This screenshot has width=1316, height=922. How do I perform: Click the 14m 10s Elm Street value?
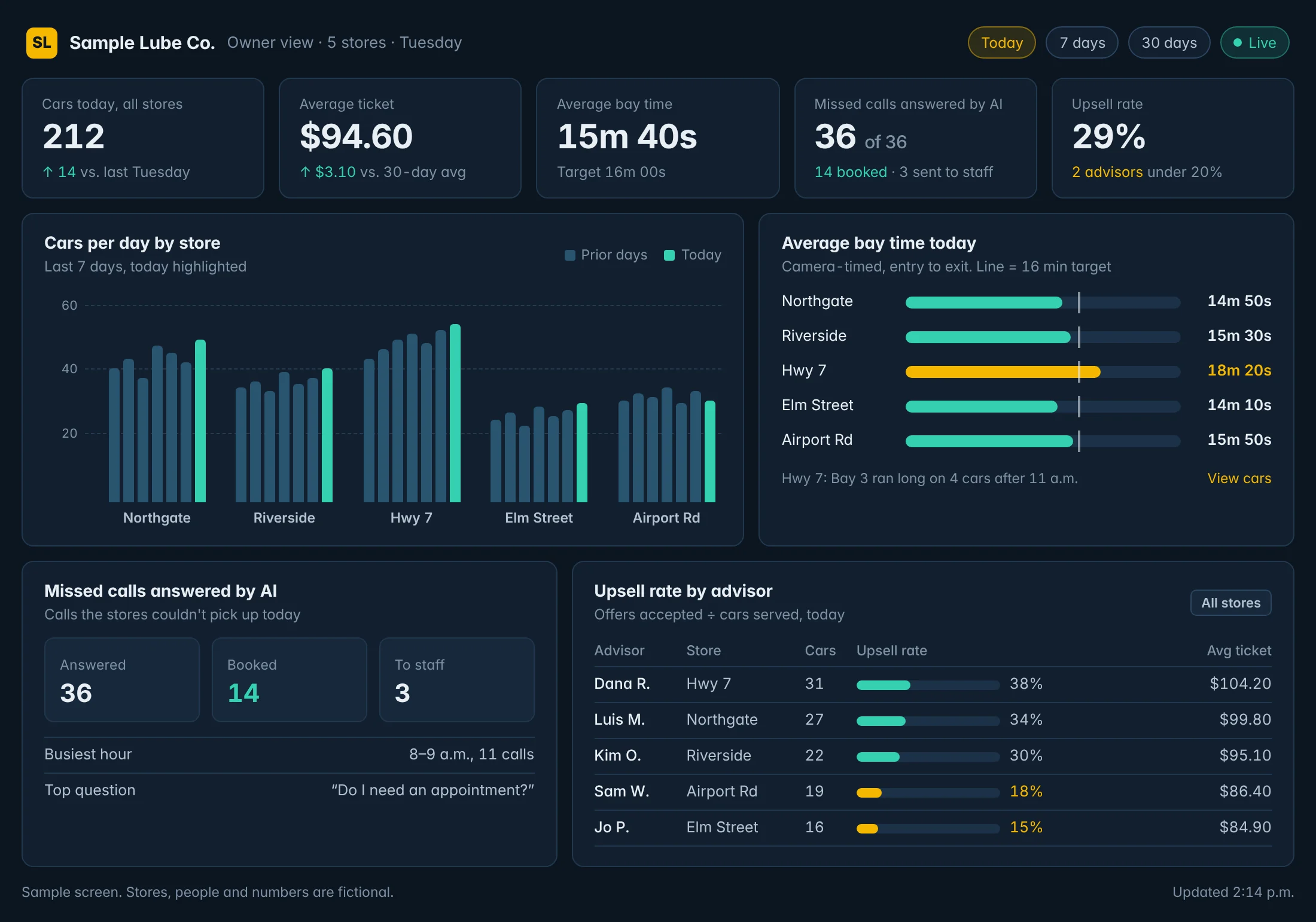[1239, 405]
